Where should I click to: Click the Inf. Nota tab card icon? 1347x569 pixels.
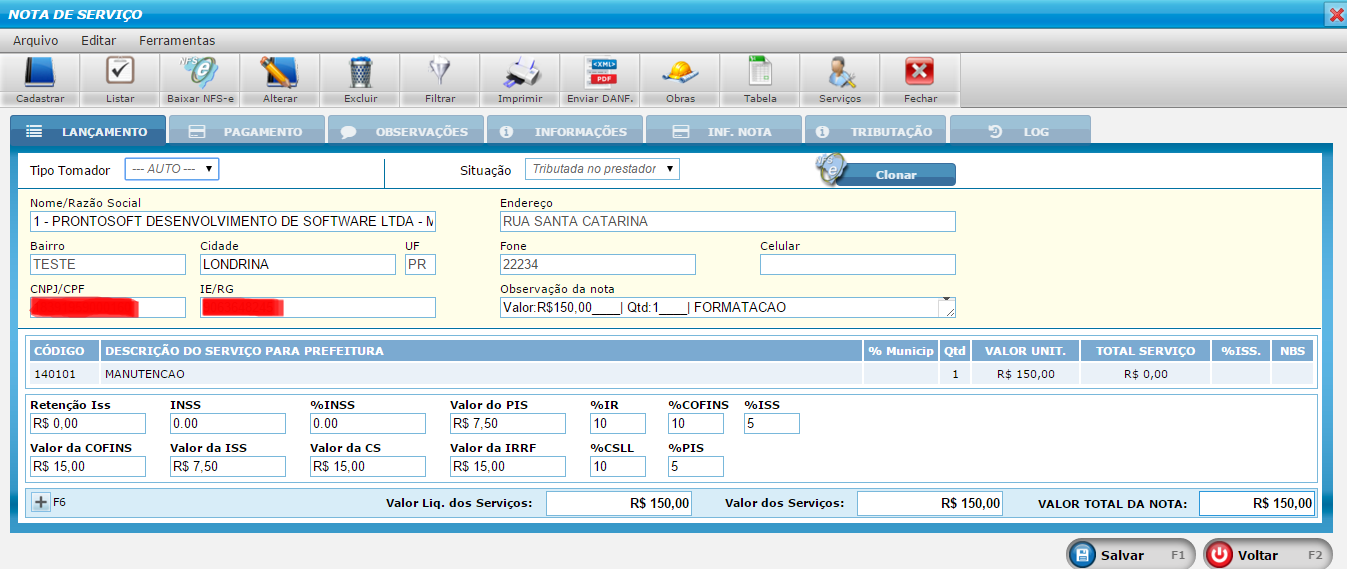pos(681,132)
